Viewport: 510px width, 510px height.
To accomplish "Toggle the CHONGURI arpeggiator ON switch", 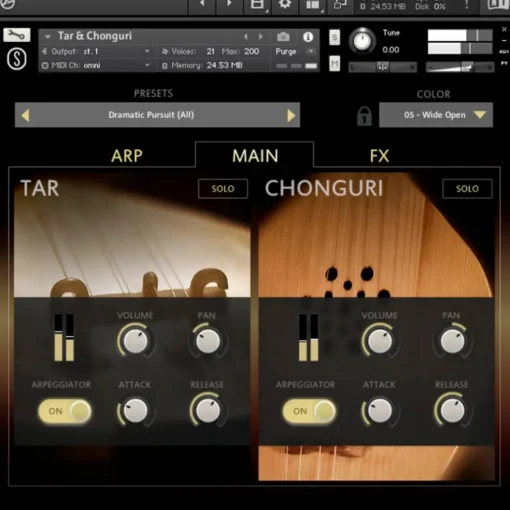I will tap(309, 411).
